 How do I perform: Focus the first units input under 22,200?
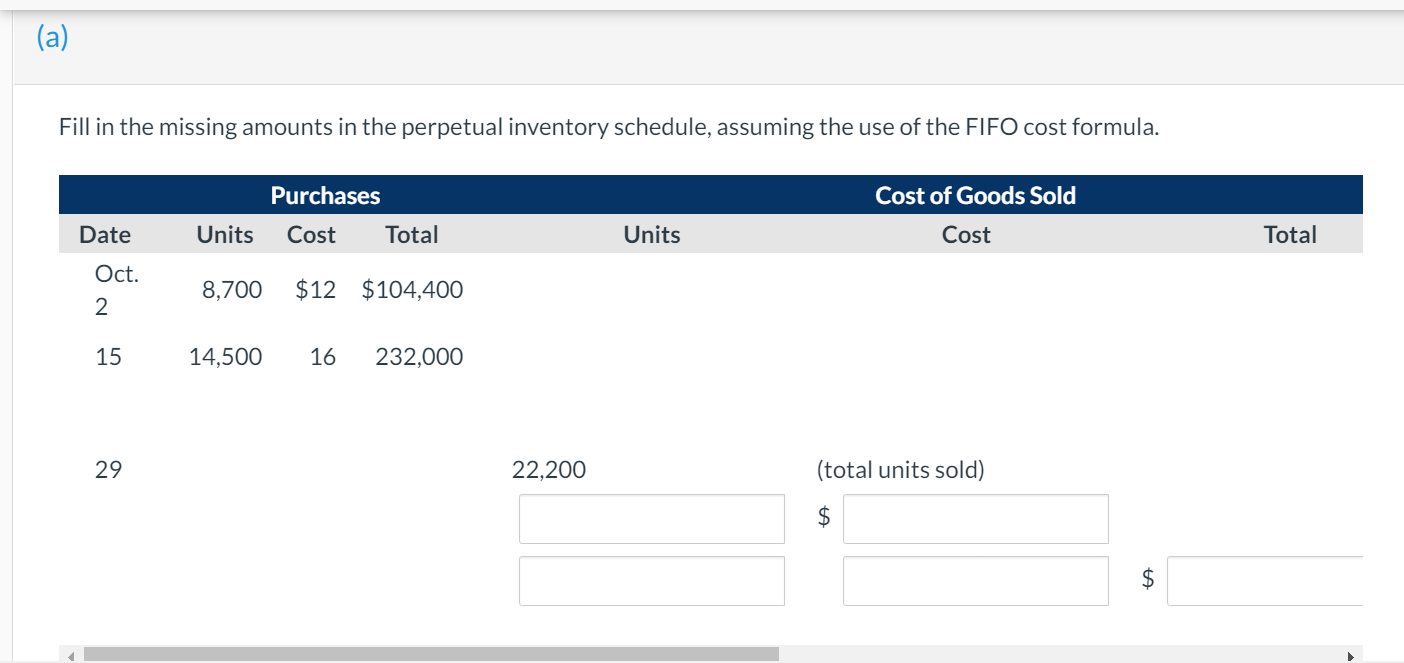coord(651,519)
